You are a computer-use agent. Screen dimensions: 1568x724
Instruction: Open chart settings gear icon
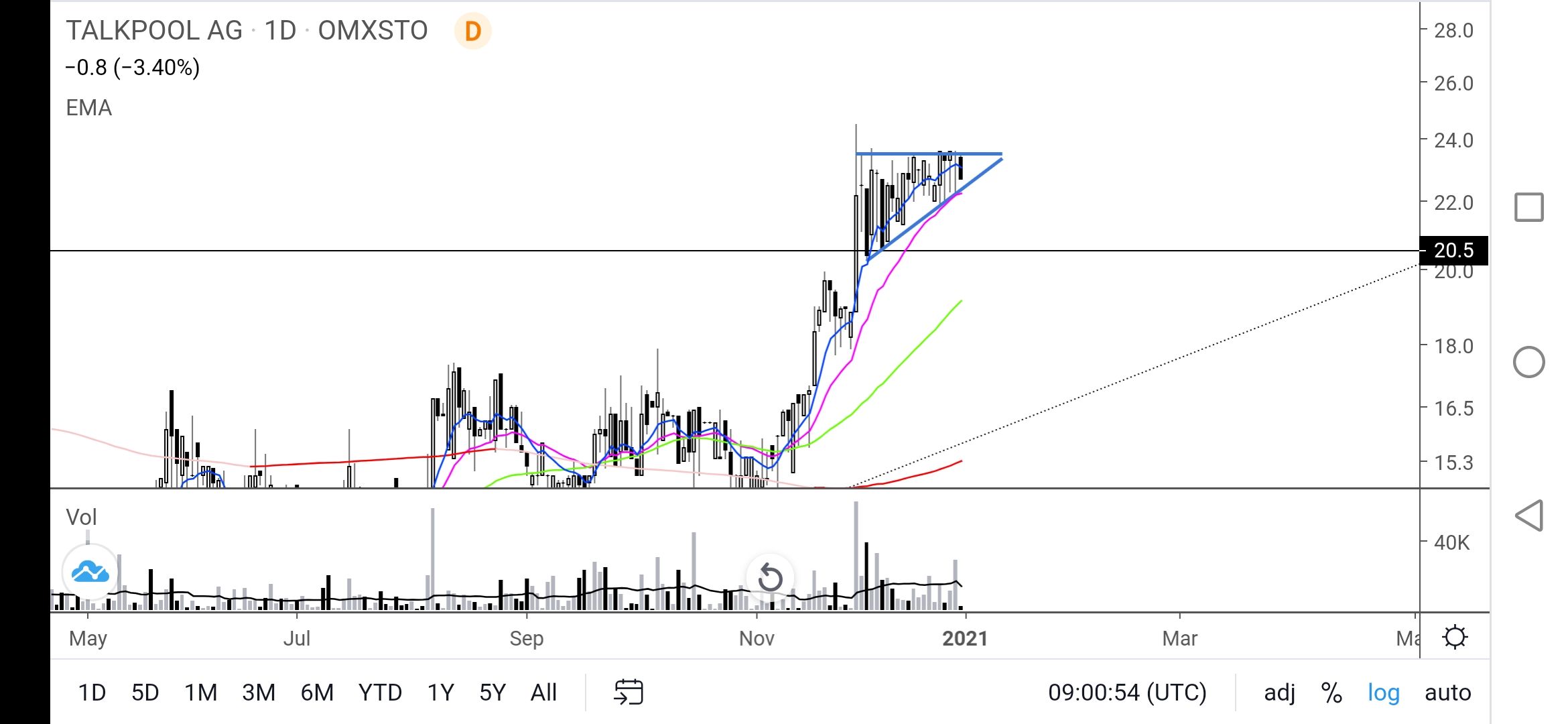(x=1455, y=637)
